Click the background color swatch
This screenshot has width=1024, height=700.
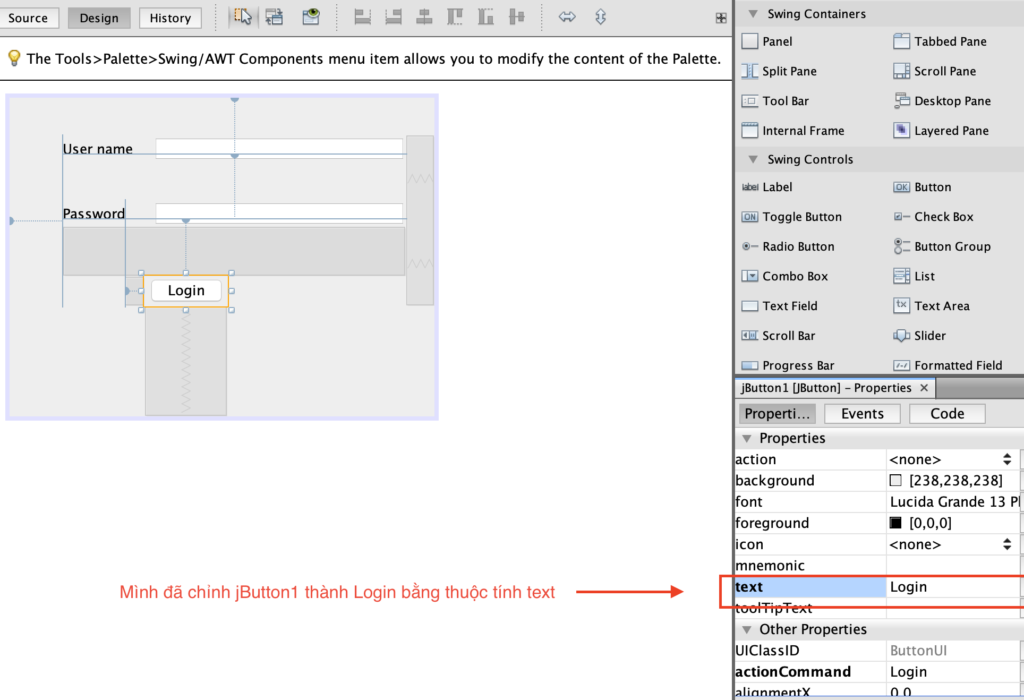pos(897,480)
